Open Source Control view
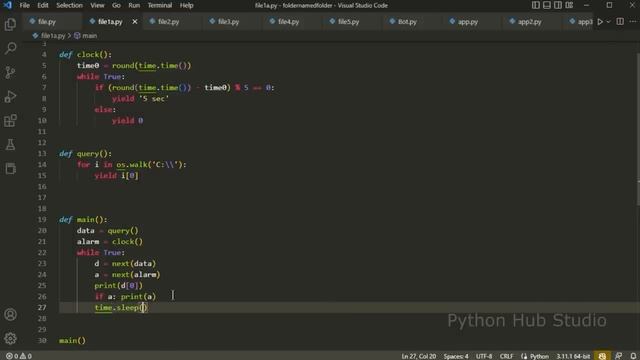Image resolution: width=640 pixels, height=360 pixels. pyautogui.click(x=10, y=72)
